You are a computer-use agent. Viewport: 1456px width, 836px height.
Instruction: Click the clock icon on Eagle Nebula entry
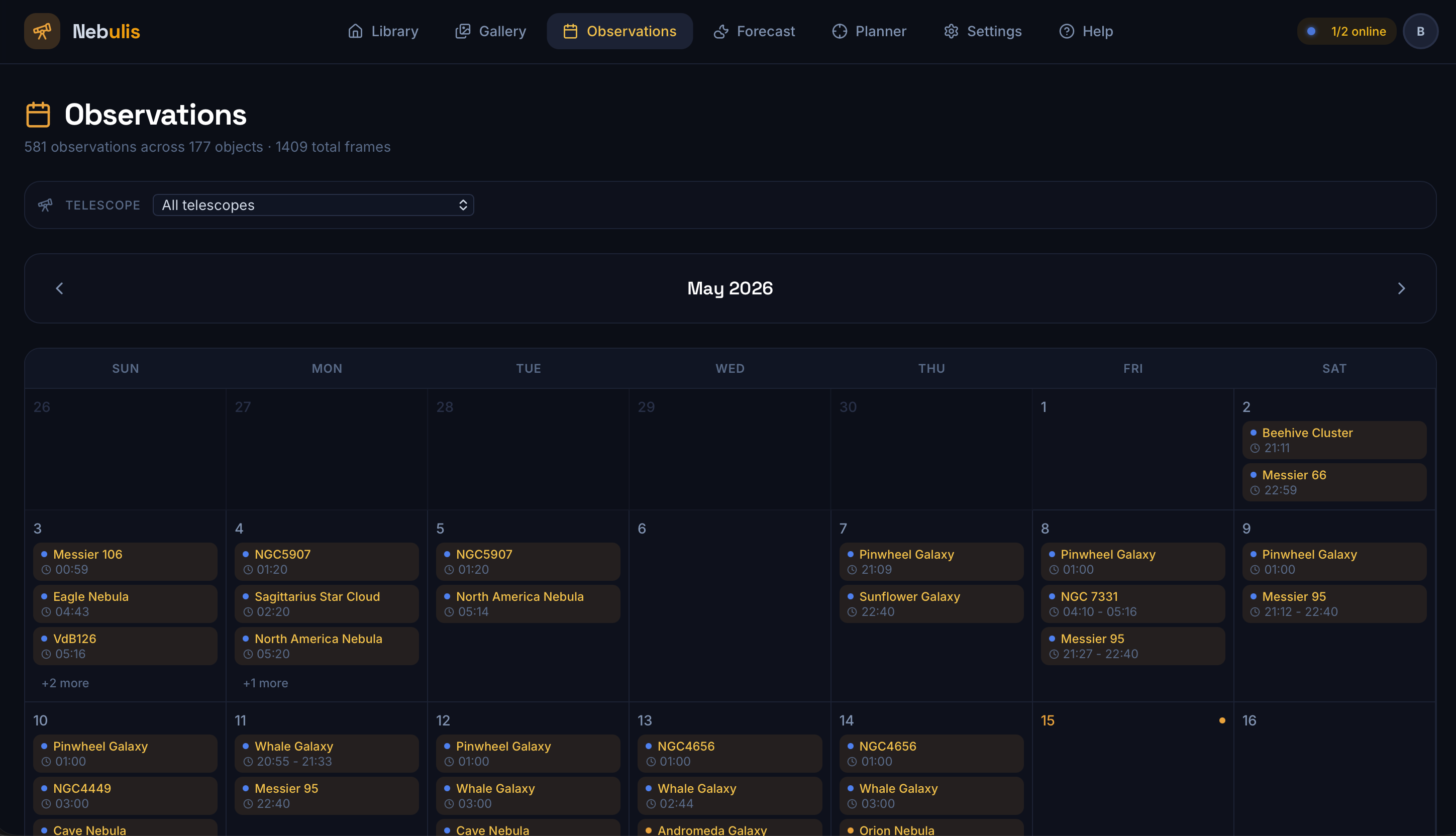point(46,612)
